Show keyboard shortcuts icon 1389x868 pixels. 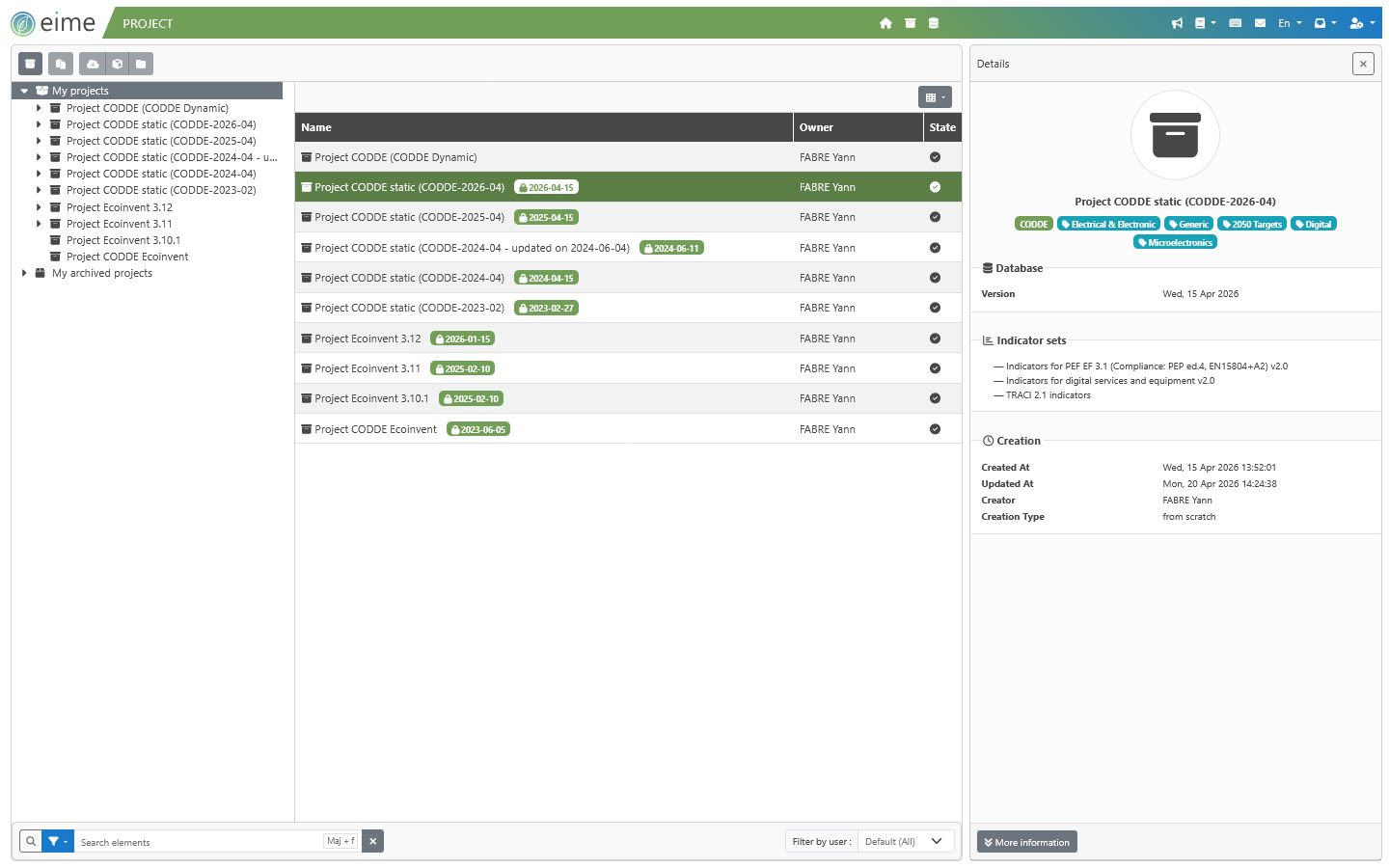pos(1235,23)
